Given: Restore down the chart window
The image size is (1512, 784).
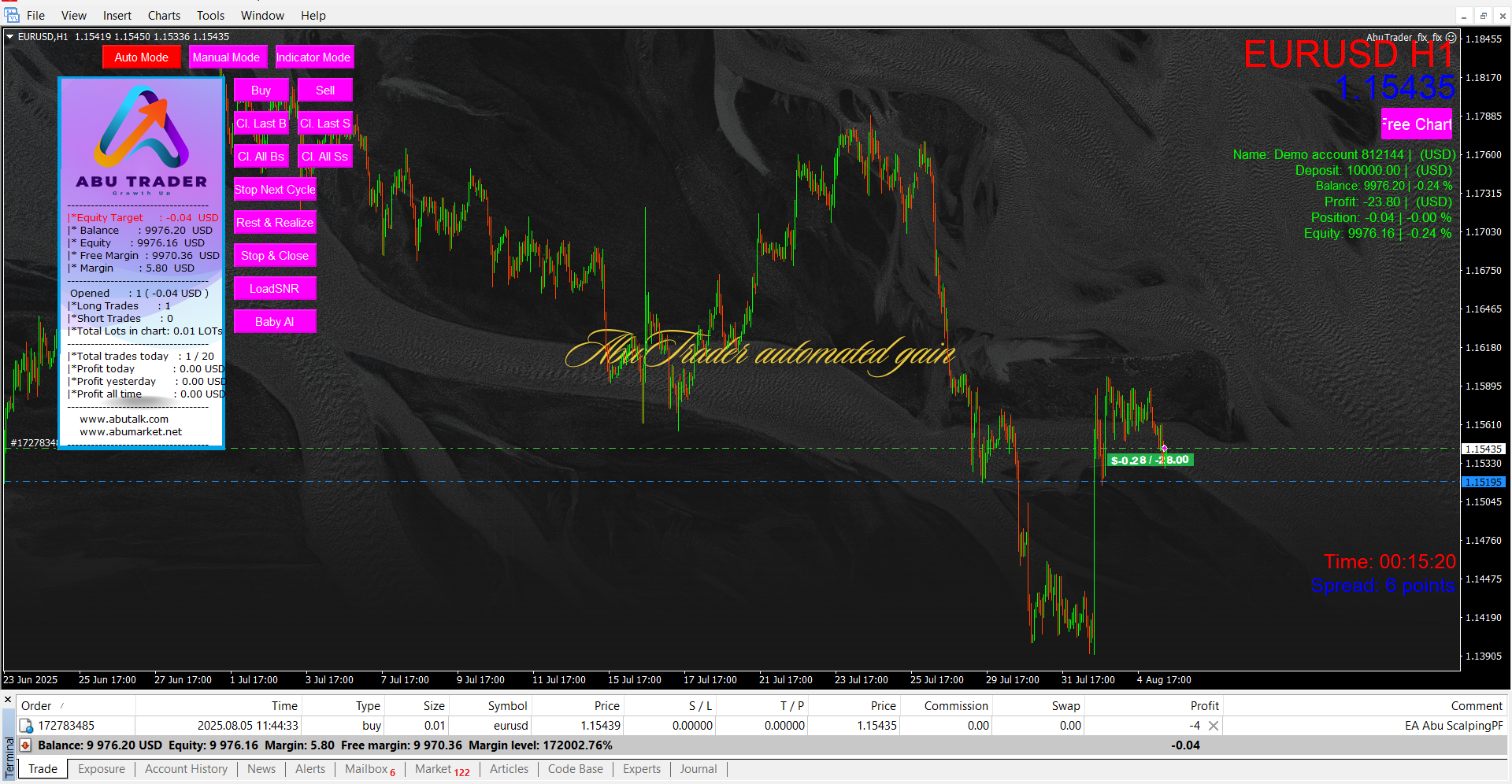Looking at the screenshot, I should tap(1483, 16).
